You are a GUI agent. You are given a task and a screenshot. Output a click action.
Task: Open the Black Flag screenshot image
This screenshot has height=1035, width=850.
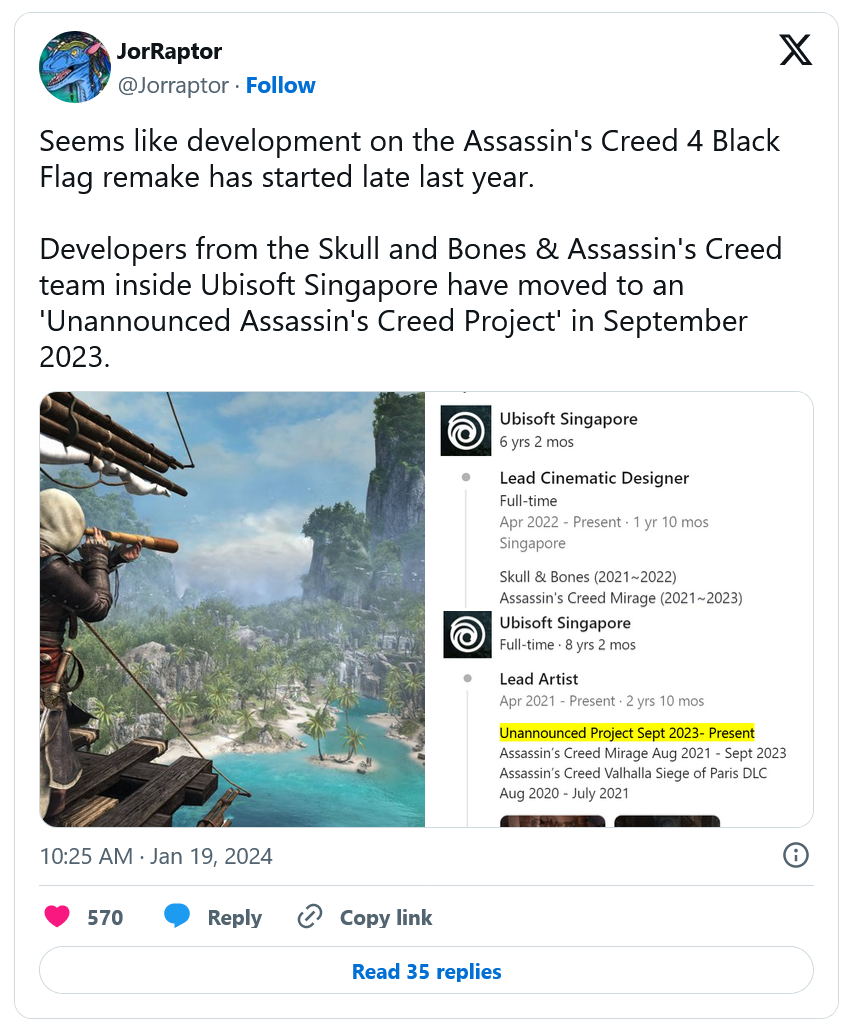coord(232,609)
